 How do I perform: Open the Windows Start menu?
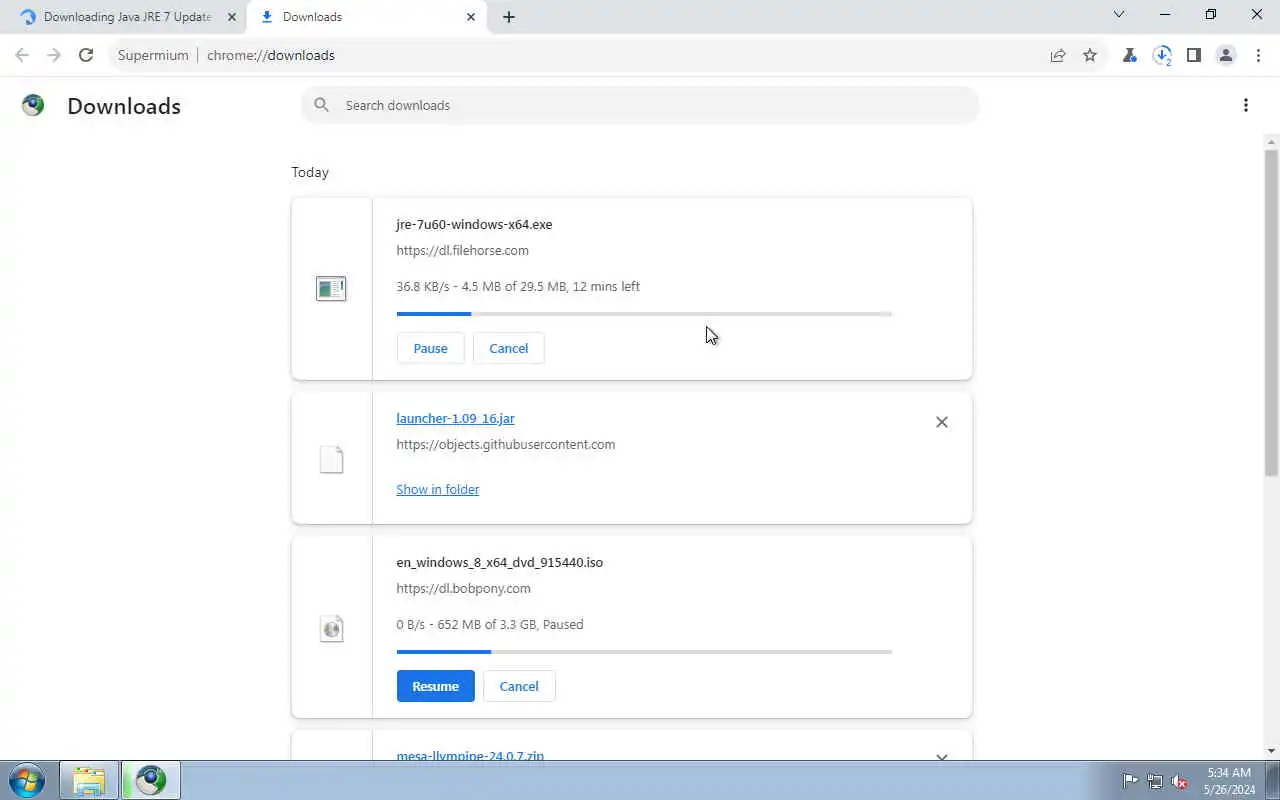pos(26,780)
